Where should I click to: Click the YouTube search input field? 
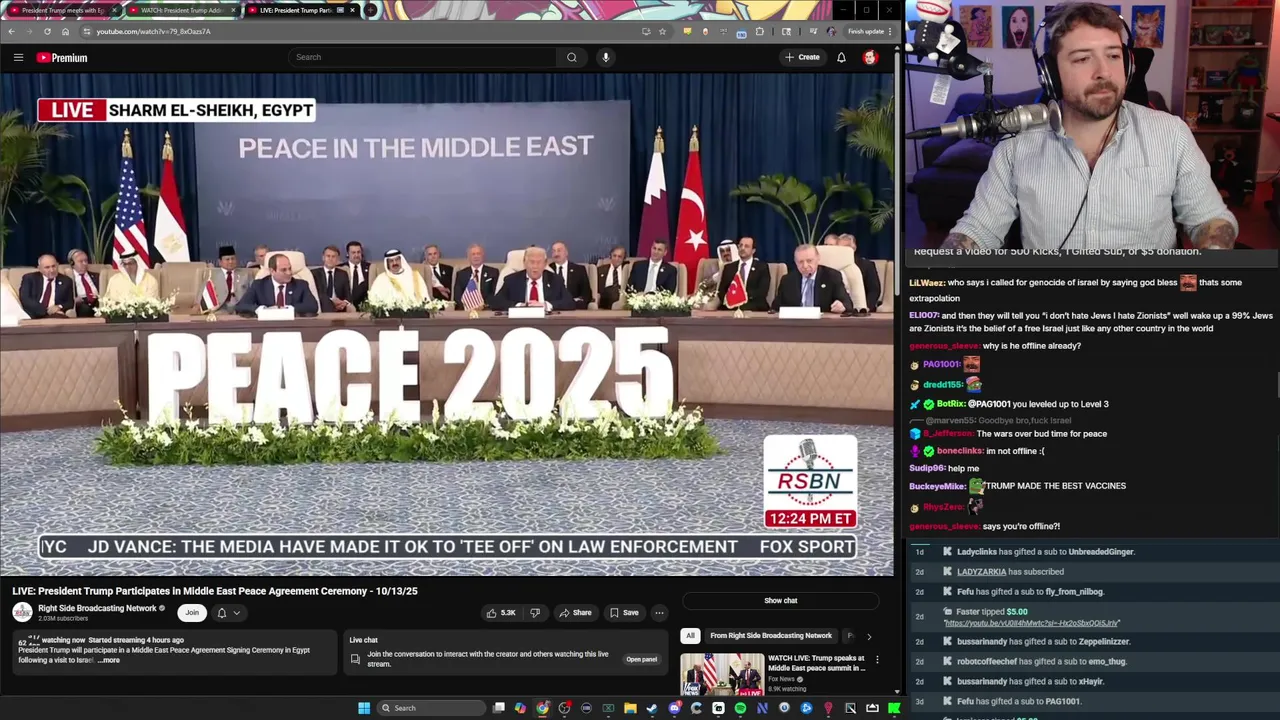pos(423,57)
